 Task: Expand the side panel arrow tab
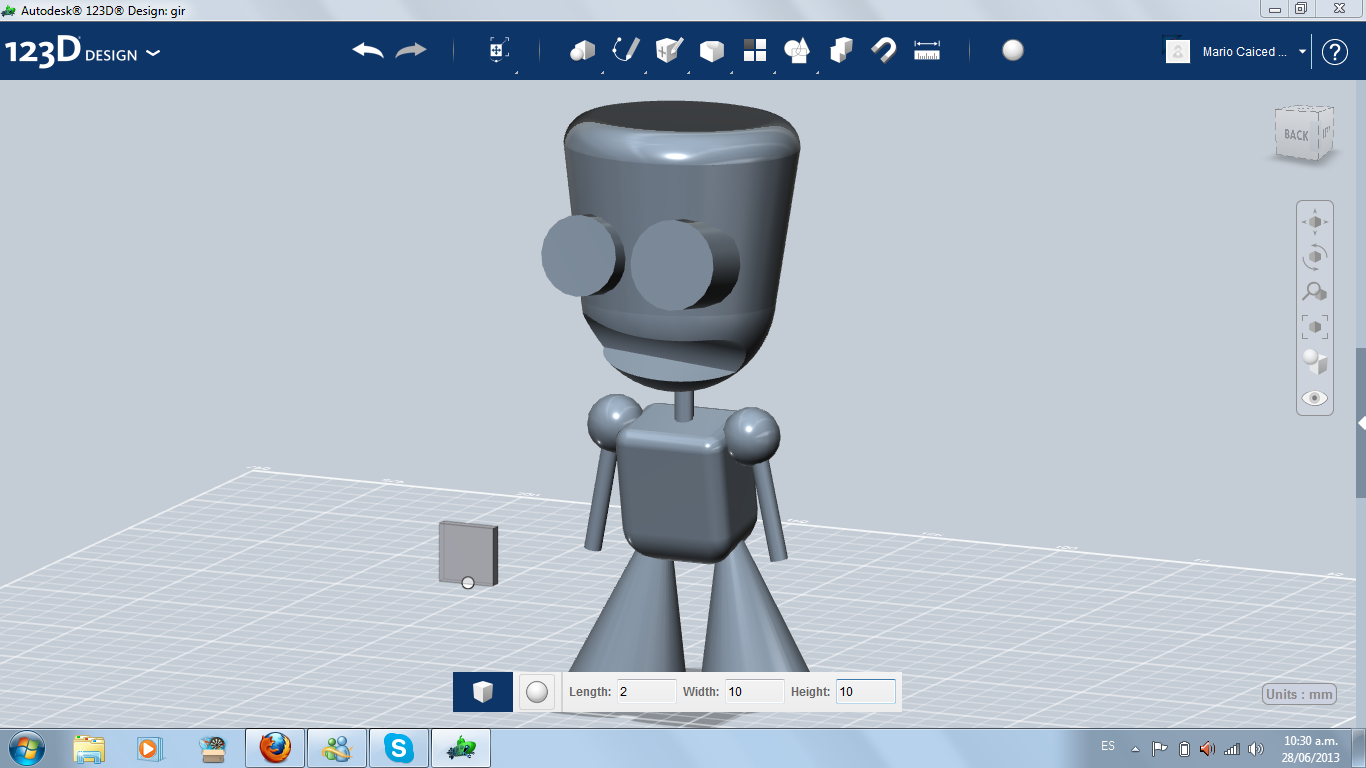(x=1361, y=424)
